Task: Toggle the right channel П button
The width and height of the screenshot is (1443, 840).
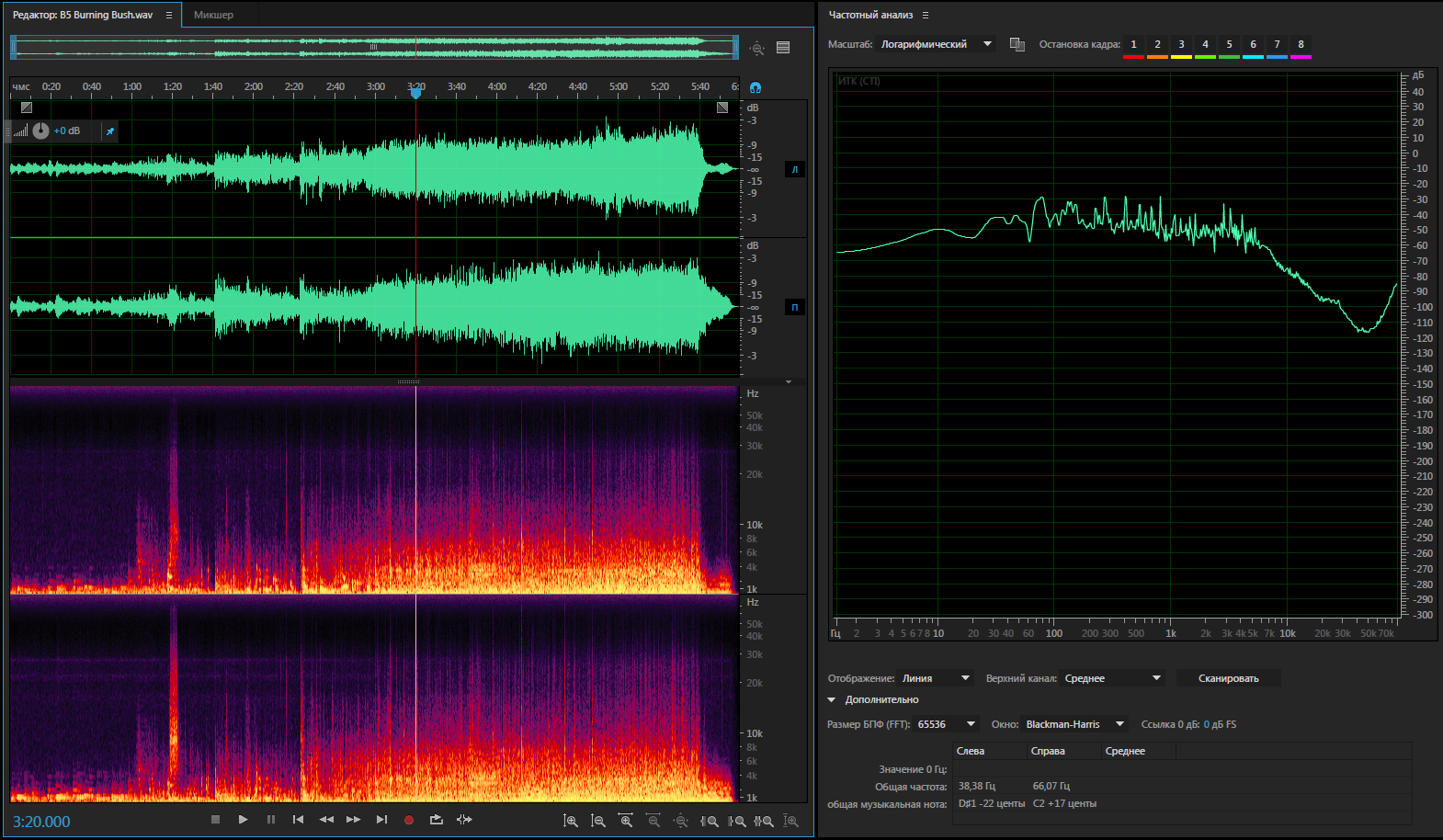Action: pos(794,307)
